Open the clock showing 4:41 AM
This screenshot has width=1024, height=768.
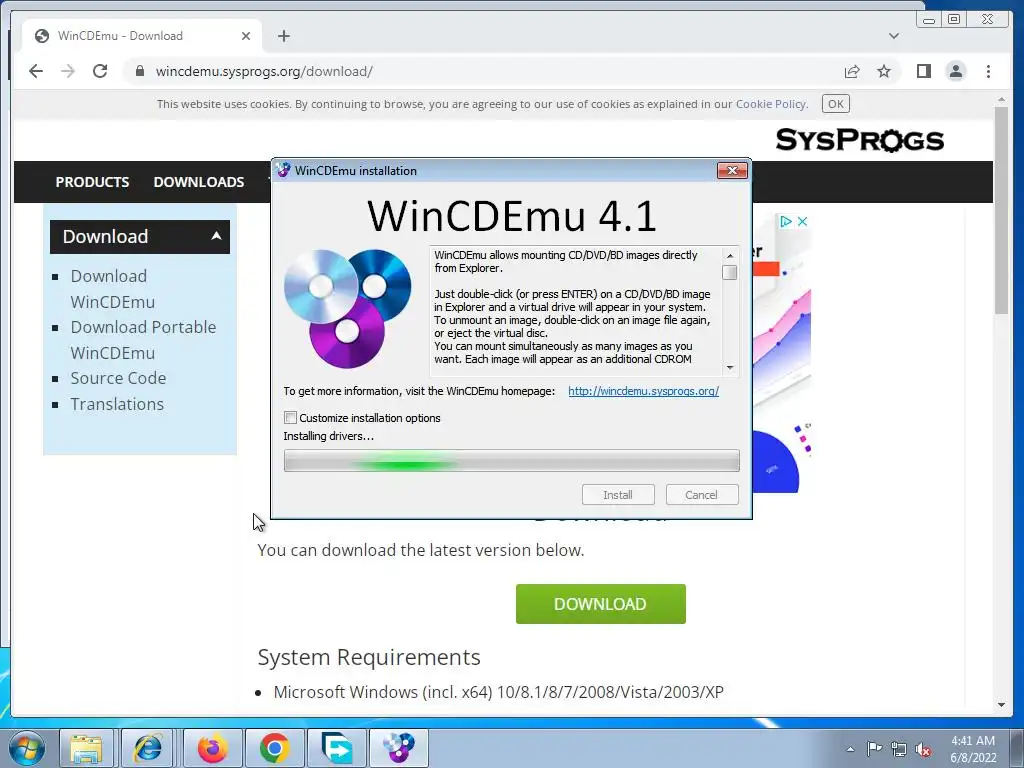point(973,749)
